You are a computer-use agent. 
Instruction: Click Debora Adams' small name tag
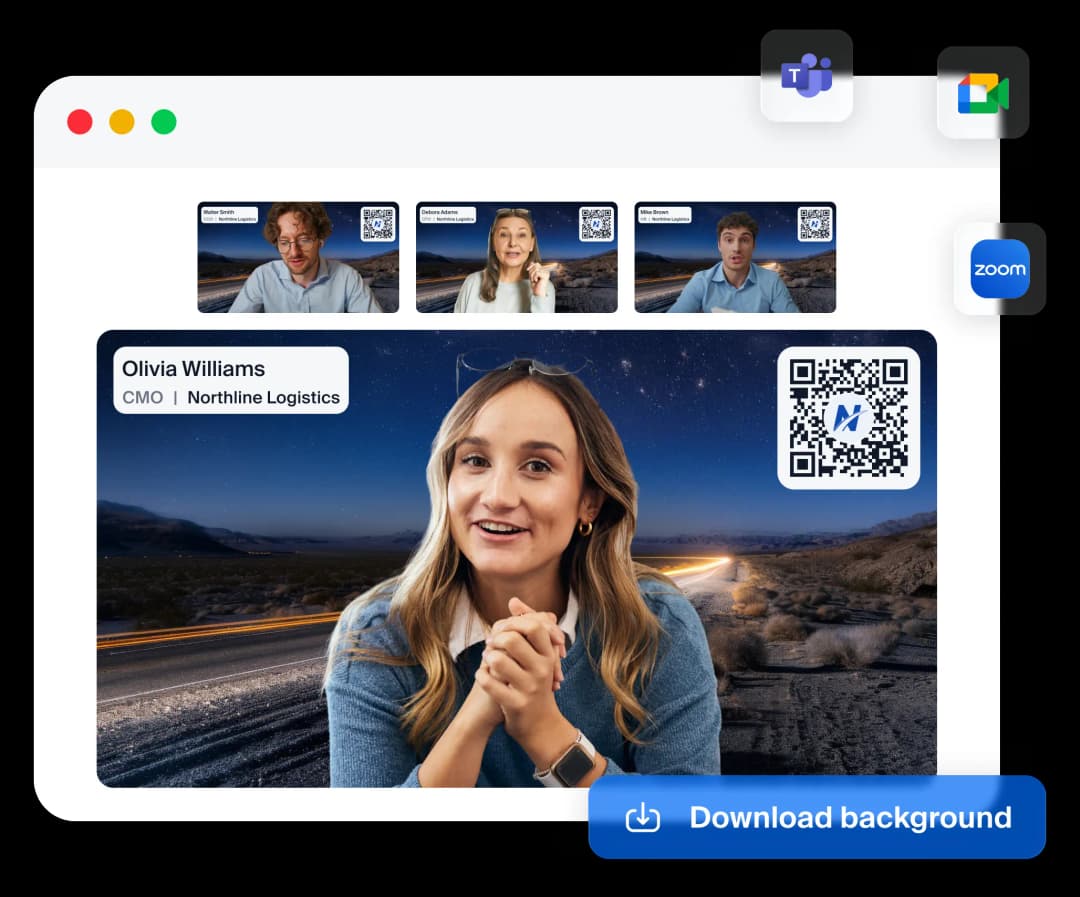(x=447, y=215)
